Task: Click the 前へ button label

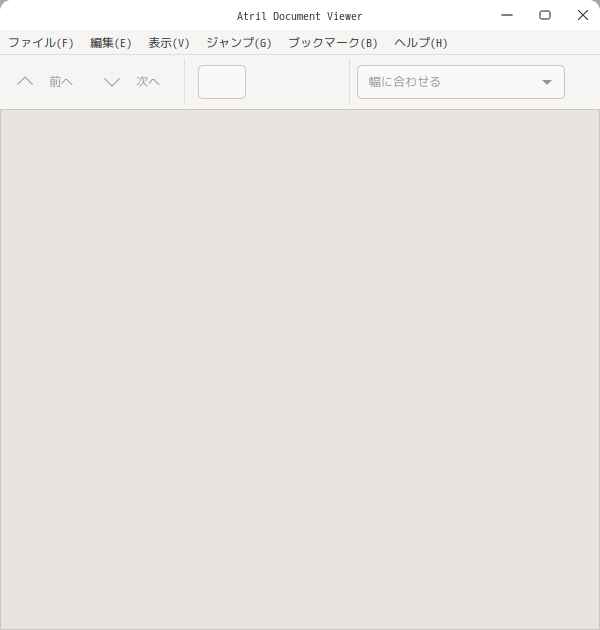Action: click(x=61, y=82)
